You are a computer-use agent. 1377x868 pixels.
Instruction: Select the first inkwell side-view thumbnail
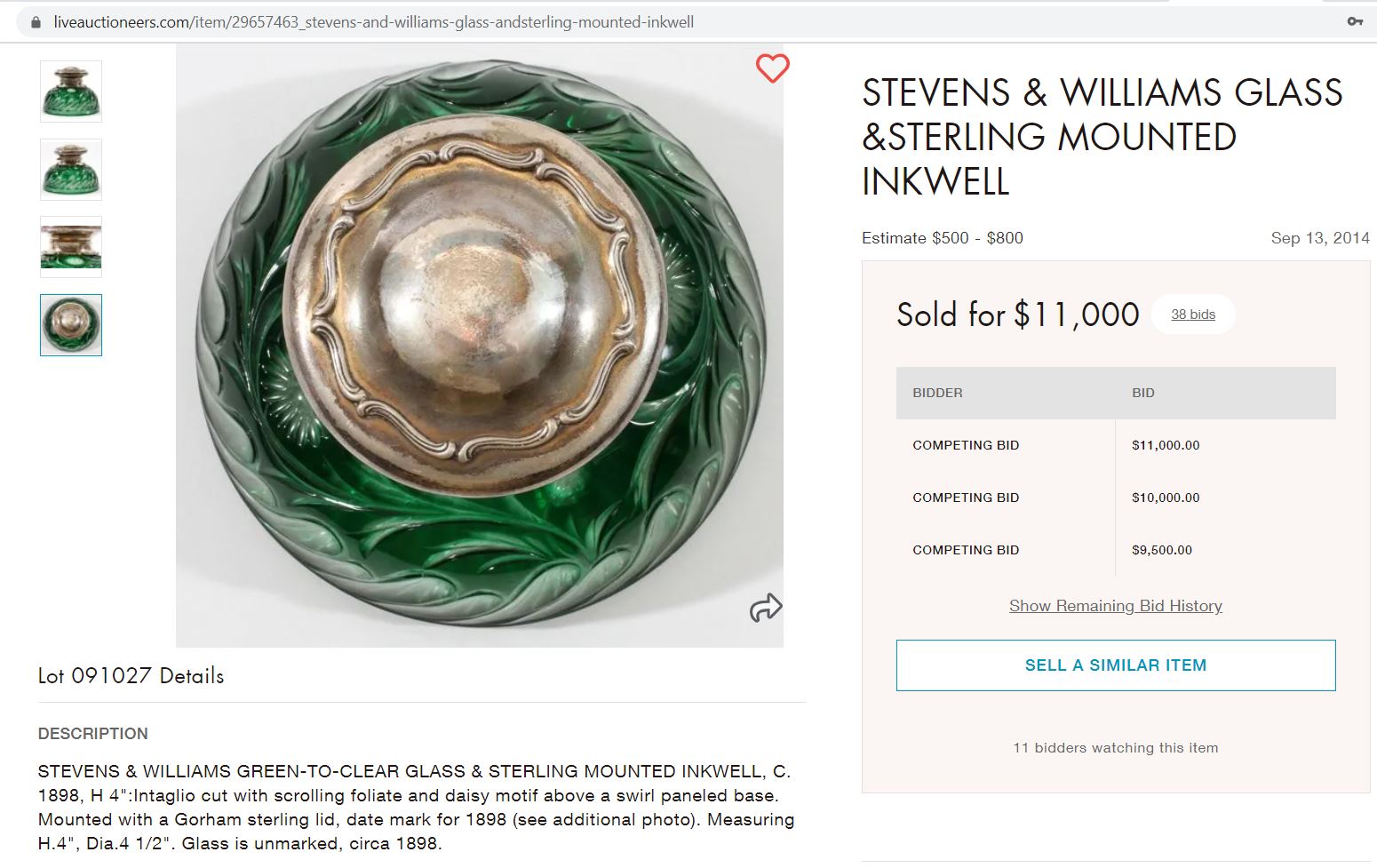[71, 92]
